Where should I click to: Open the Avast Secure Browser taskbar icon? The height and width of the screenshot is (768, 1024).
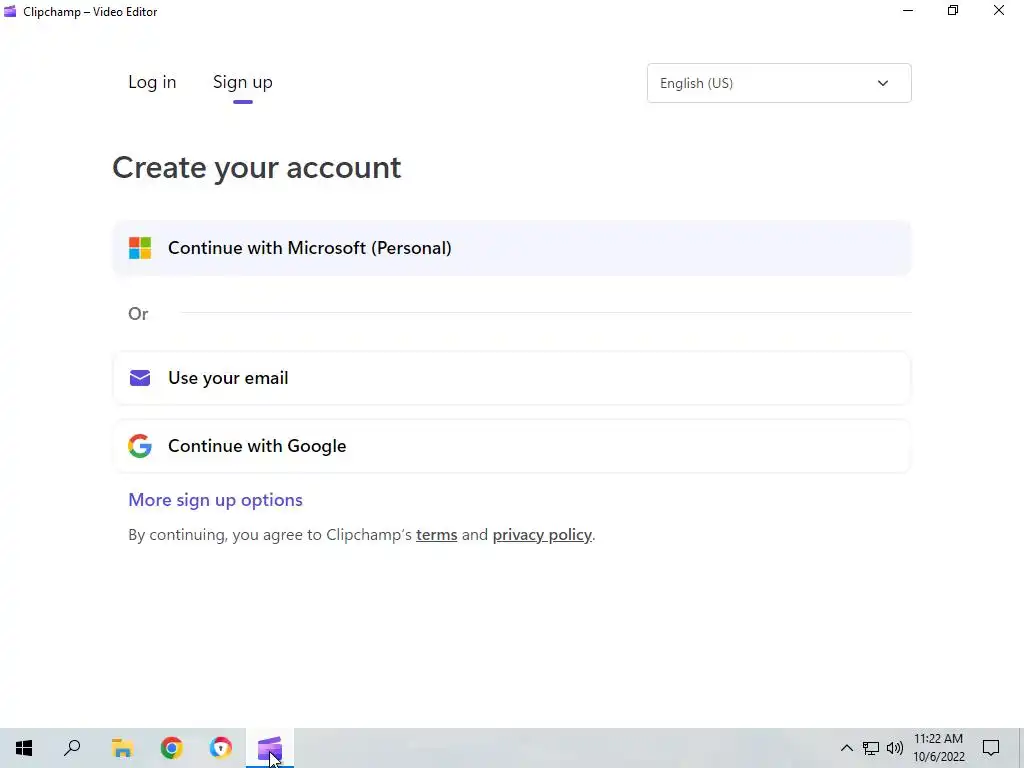click(221, 748)
